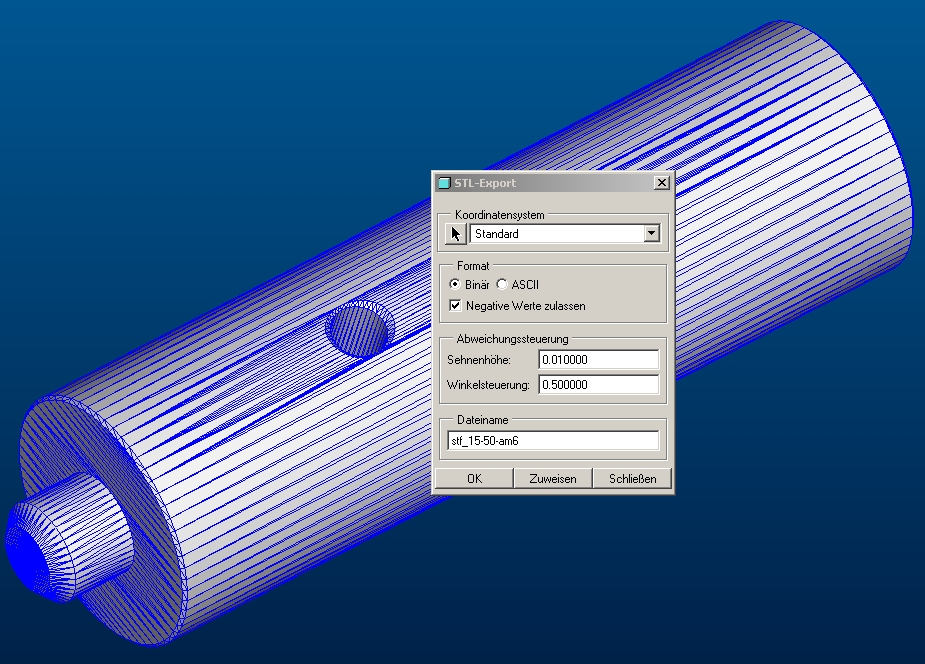The width and height of the screenshot is (925, 664).
Task: Click the STL-Export title bar window icon
Action: tap(444, 183)
